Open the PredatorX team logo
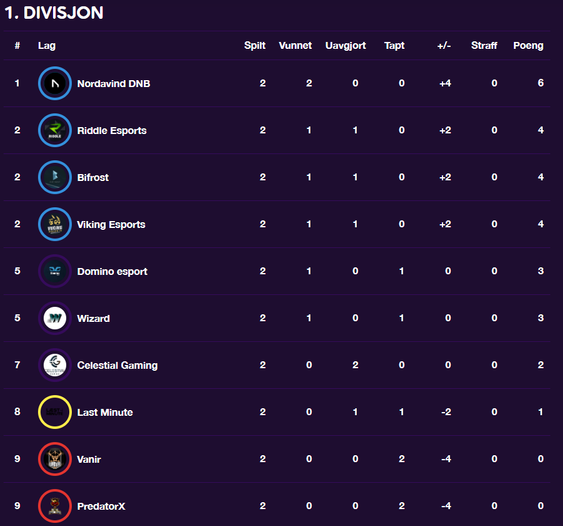 coord(55,506)
